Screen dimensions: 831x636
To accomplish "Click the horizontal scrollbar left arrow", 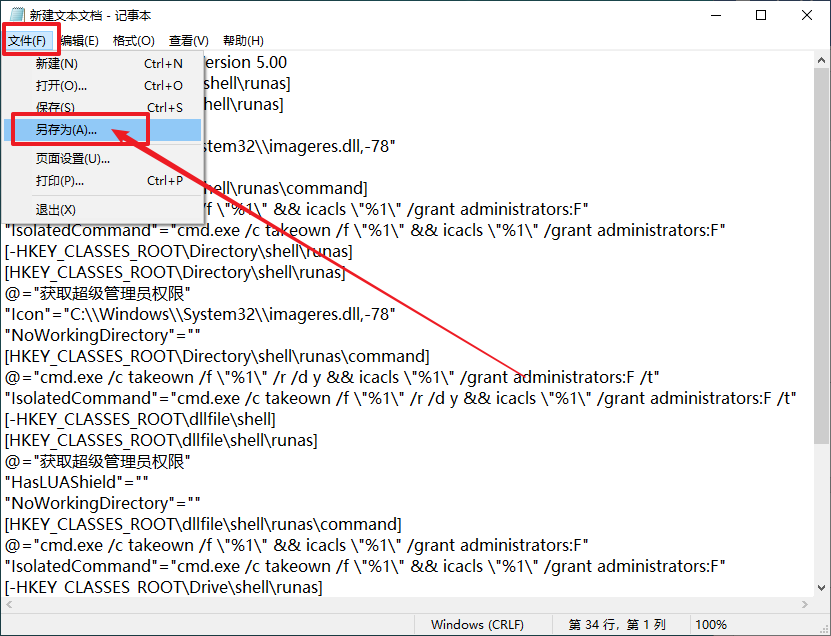I will [x=8, y=605].
